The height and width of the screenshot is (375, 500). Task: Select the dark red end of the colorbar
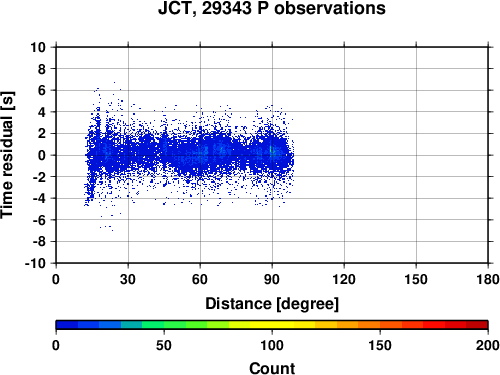click(x=477, y=325)
